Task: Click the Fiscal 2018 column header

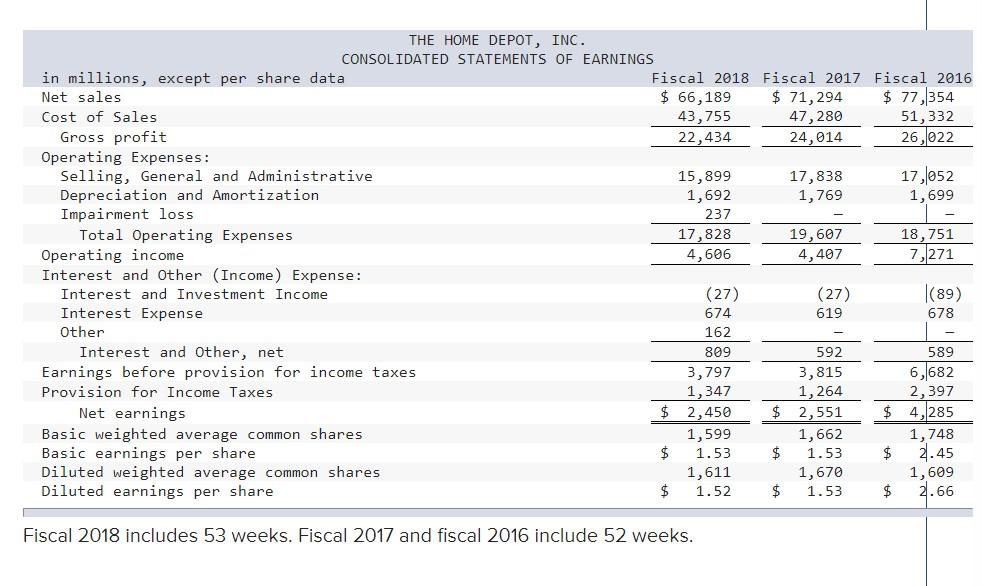Action: click(x=700, y=78)
